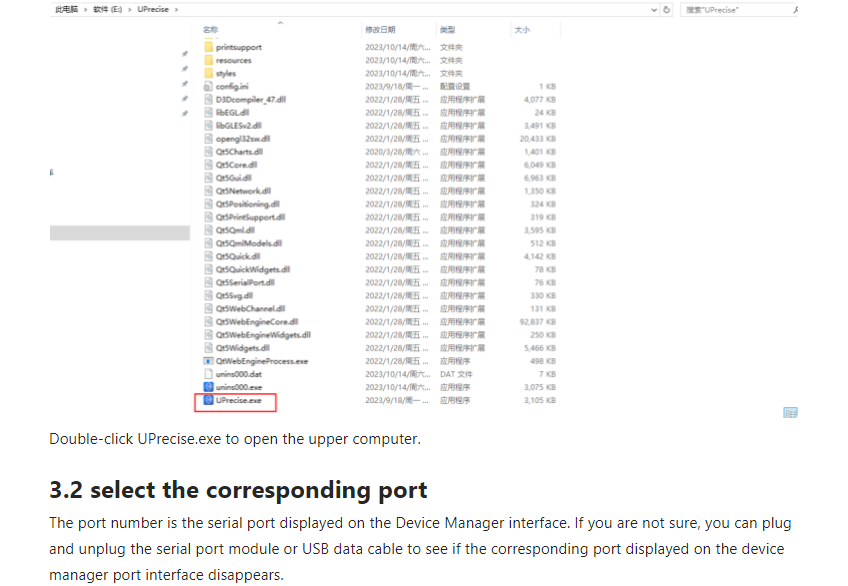Image resolution: width=848 pixels, height=586 pixels.
Task: Click the file icon of Qt5Core.dll
Action: pos(209,164)
